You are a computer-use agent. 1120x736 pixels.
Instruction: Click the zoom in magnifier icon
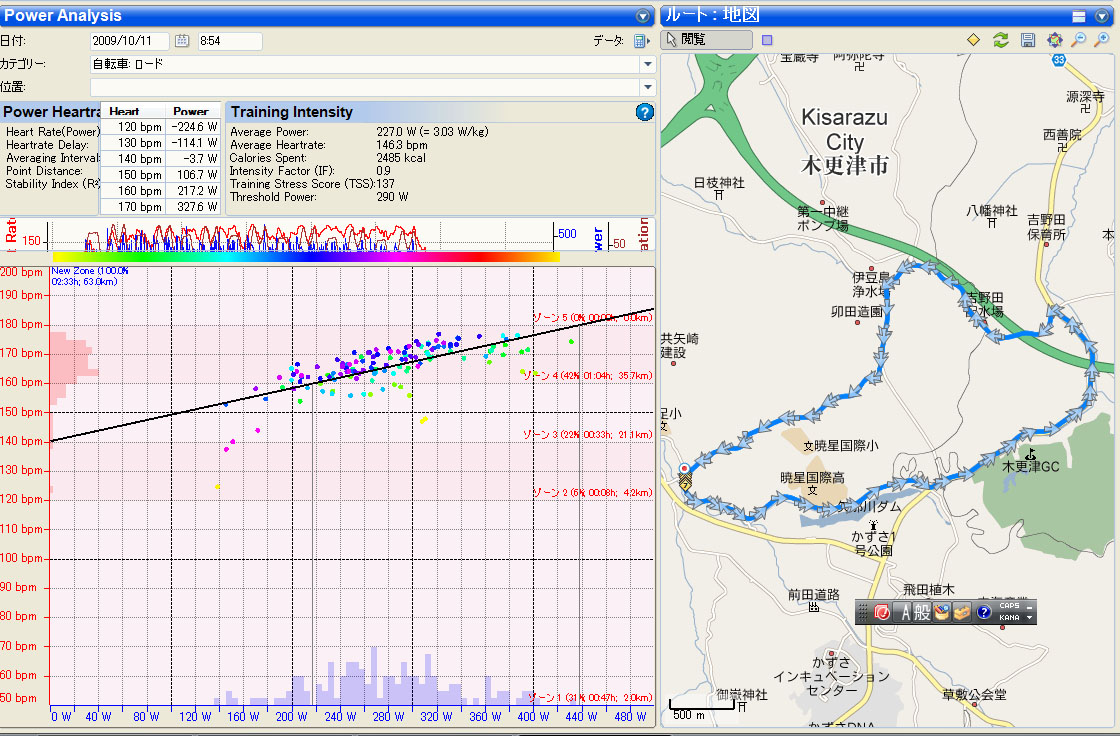(x=1103, y=40)
